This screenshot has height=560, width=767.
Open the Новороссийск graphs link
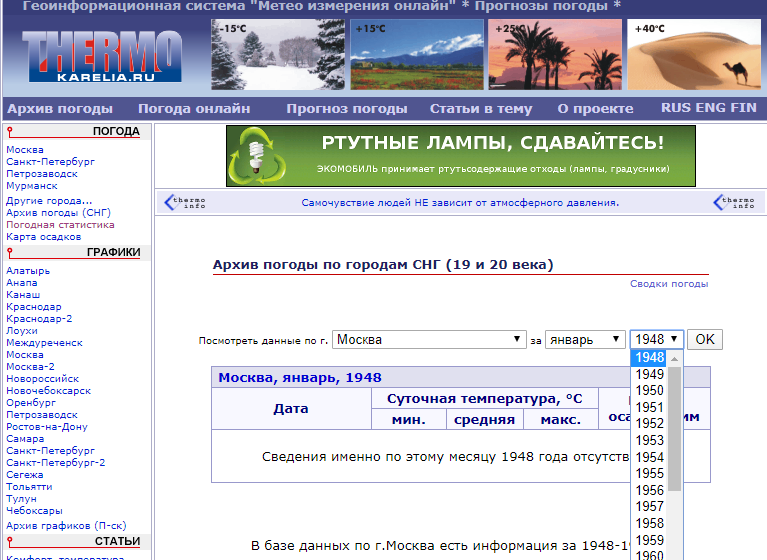coord(43,379)
